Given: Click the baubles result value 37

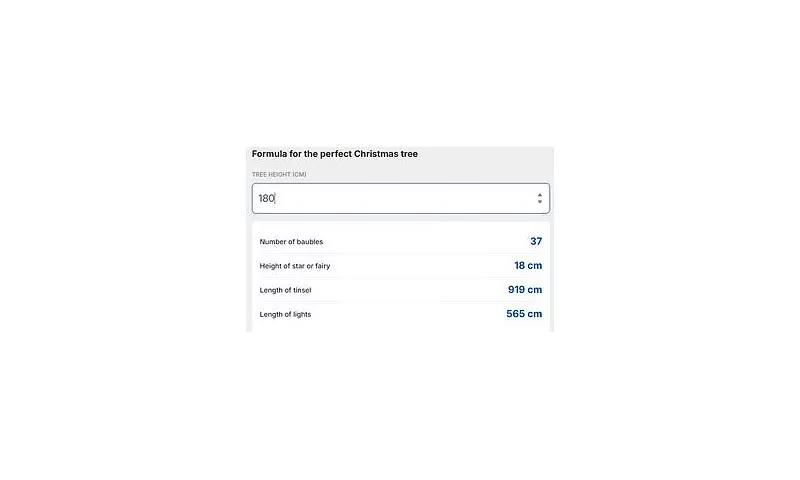Looking at the screenshot, I should 536,241.
